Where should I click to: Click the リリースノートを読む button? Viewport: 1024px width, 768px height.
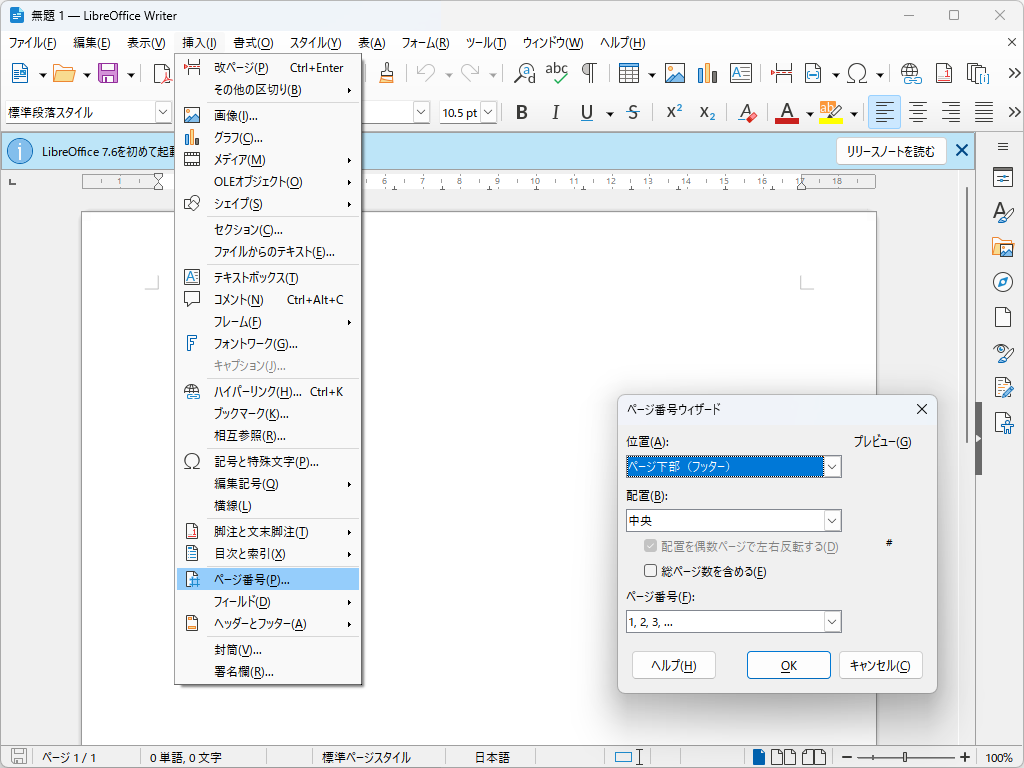click(889, 150)
